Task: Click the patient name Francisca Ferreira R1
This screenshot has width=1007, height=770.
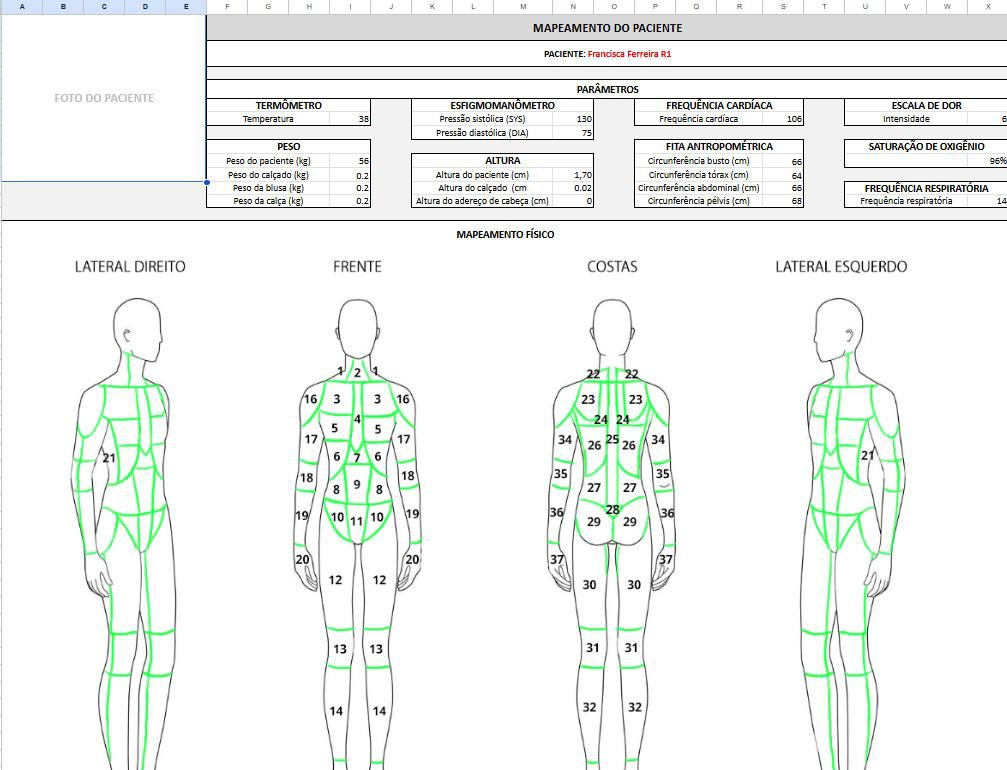Action: pyautogui.click(x=629, y=54)
